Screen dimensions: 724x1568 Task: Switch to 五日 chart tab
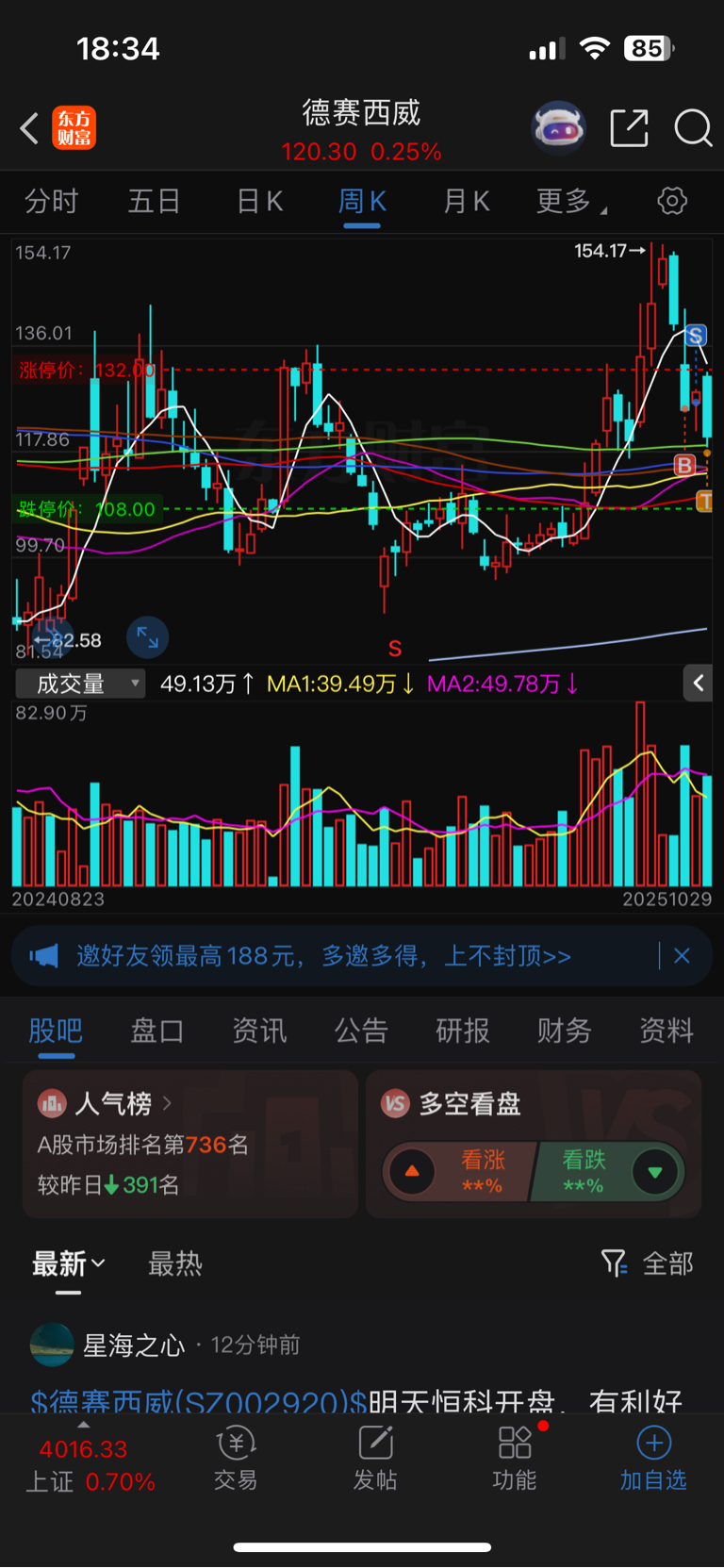pos(155,201)
